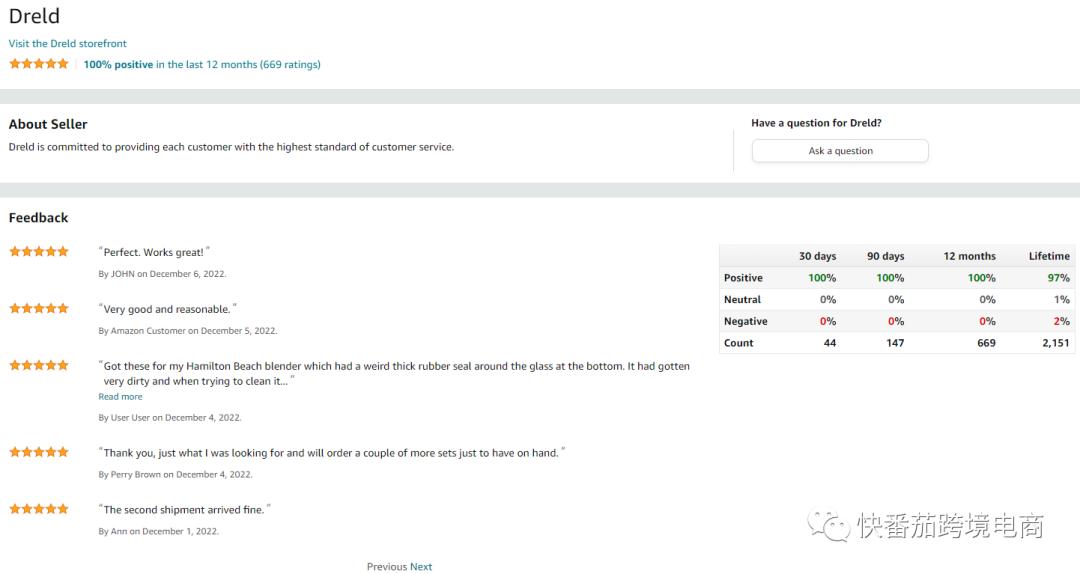Click the stars beside 'Thank you, just what' review
The image size is (1080, 574).
39,452
